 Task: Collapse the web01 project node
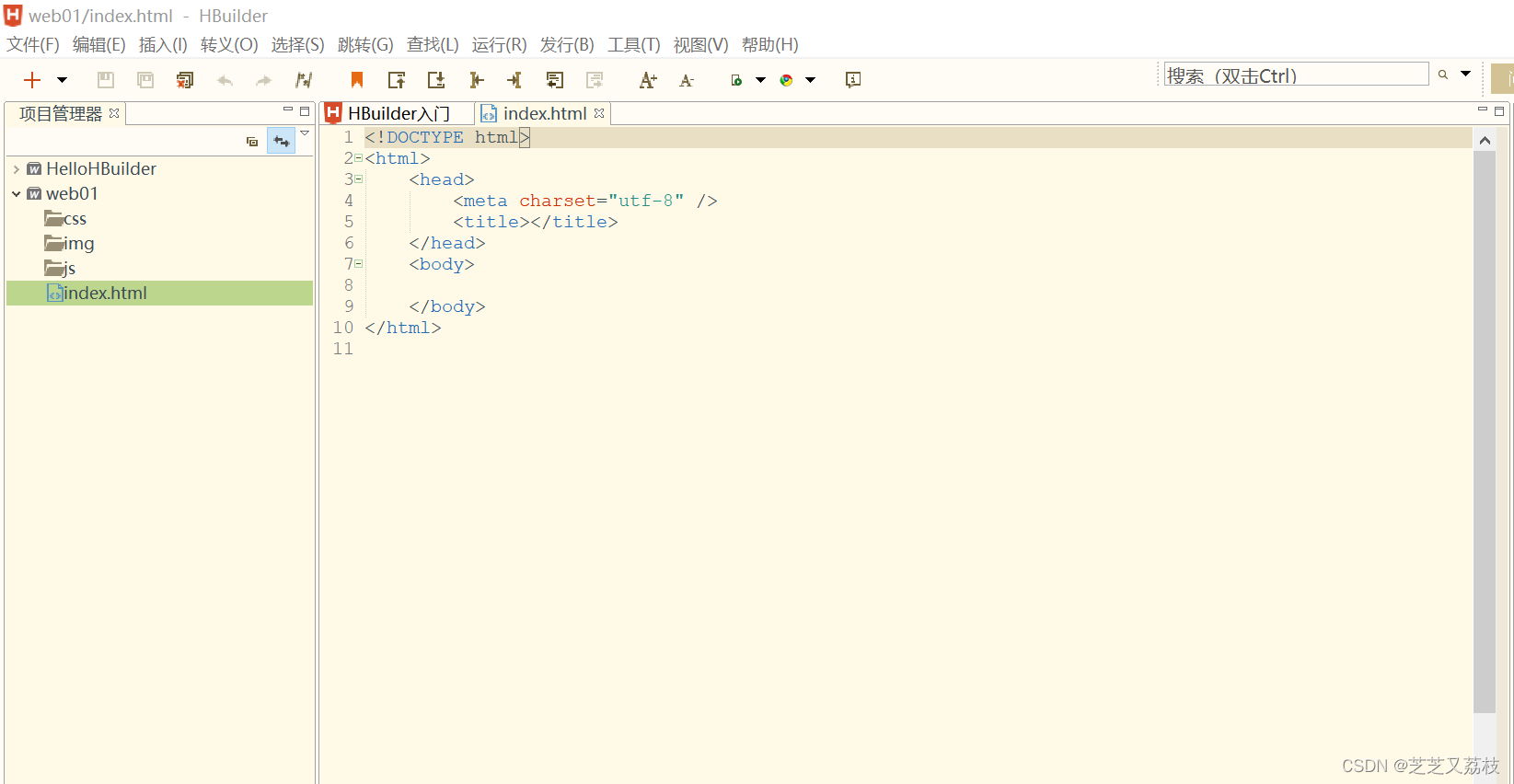17,194
